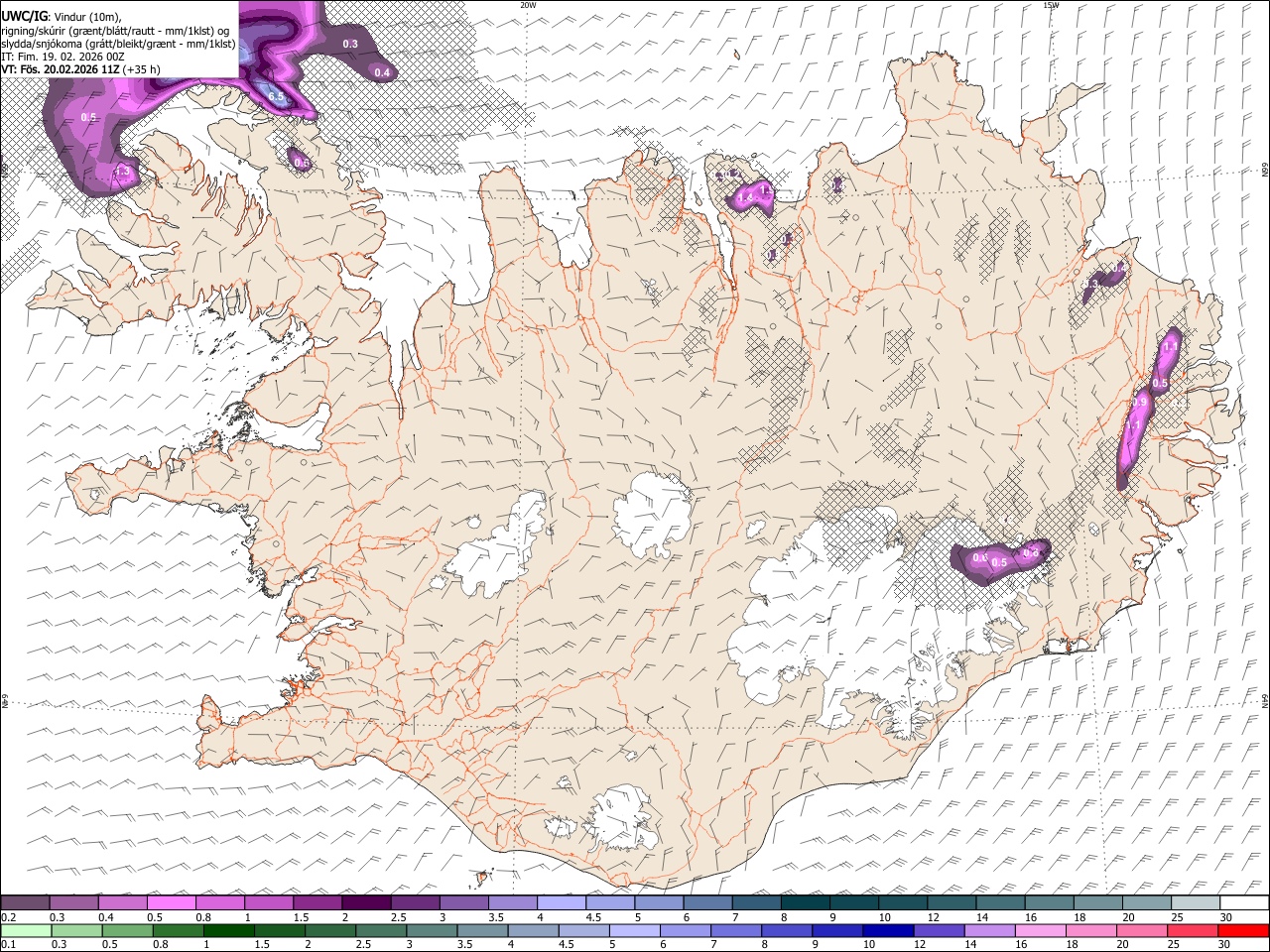Select the light gray 25 swatch, upper scale
Image resolution: width=1270 pixels, height=952 pixels.
click(1197, 902)
